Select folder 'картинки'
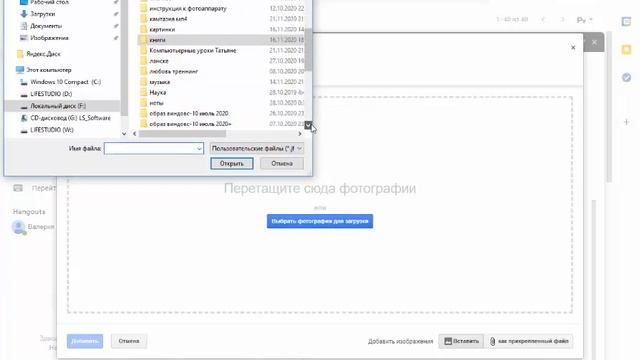Viewport: 640px width, 360px height. 162,29
